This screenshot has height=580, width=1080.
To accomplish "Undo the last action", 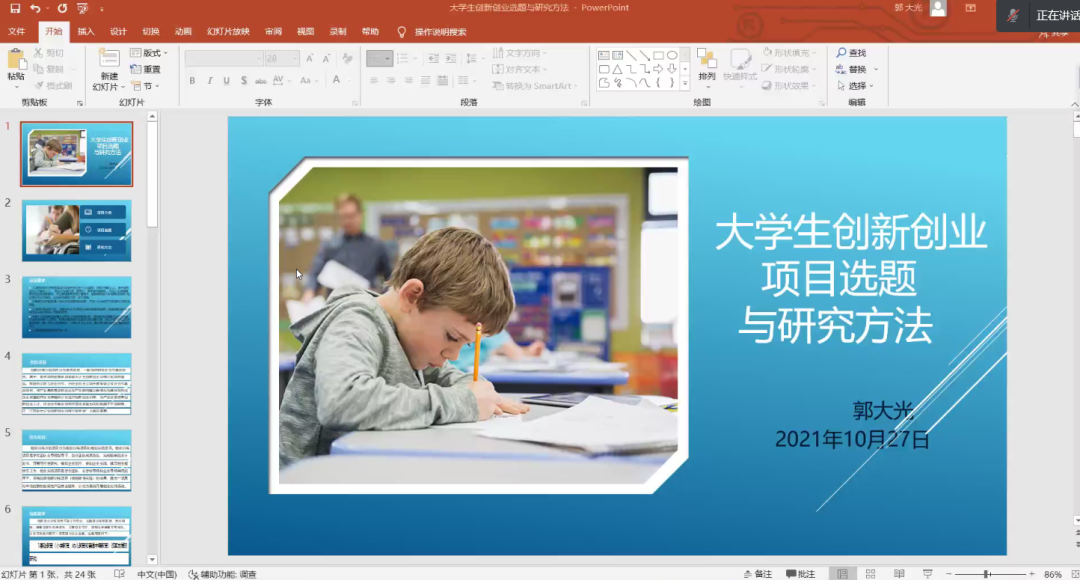I will point(34,8).
